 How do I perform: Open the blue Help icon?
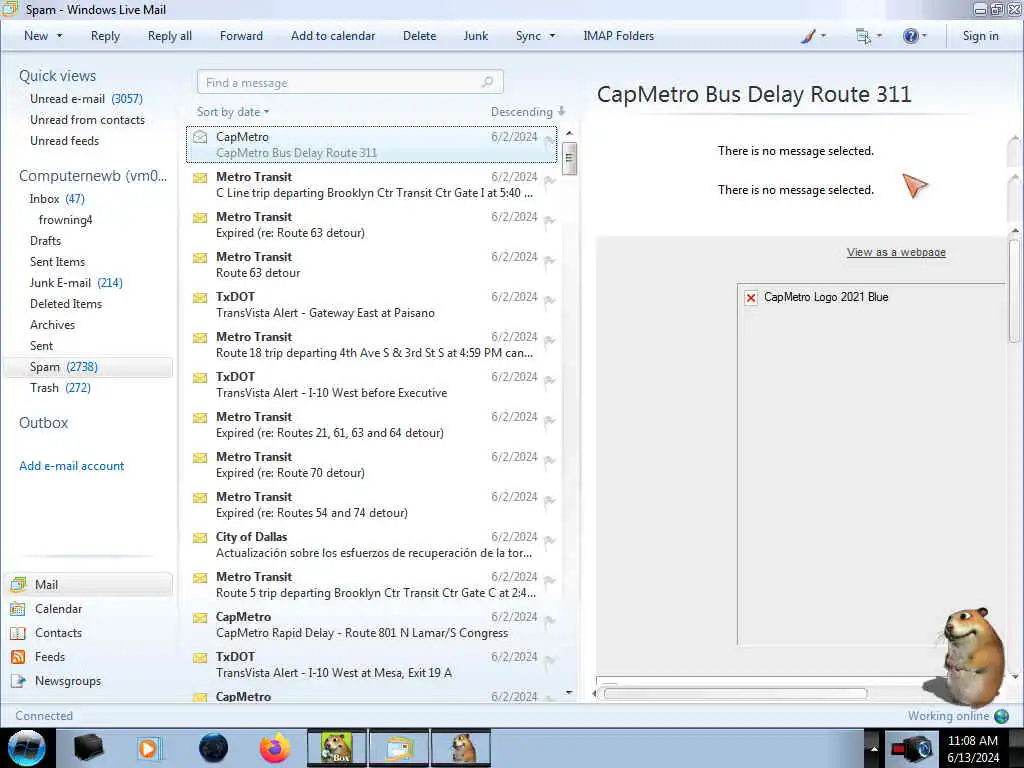click(x=910, y=36)
